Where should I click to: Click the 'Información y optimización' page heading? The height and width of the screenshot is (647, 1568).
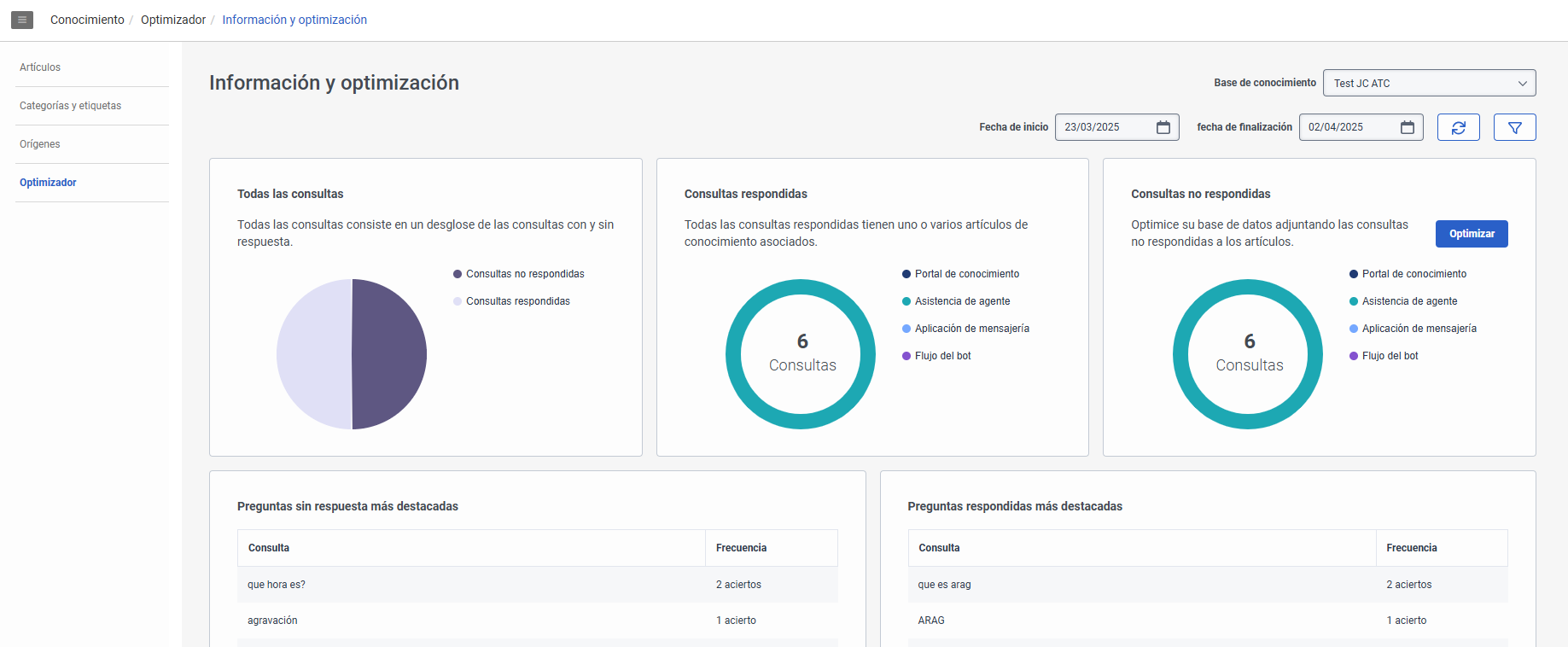coord(334,83)
